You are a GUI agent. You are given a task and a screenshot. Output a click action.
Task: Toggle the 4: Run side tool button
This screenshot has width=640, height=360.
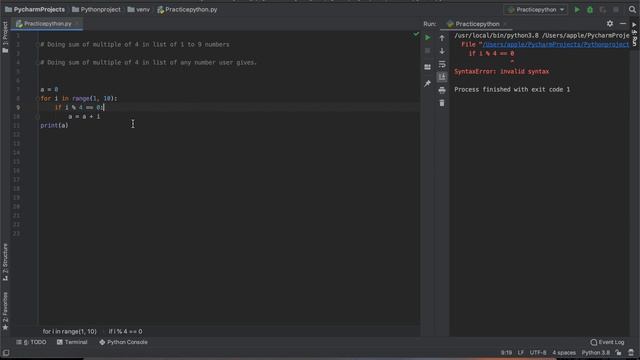[634, 34]
